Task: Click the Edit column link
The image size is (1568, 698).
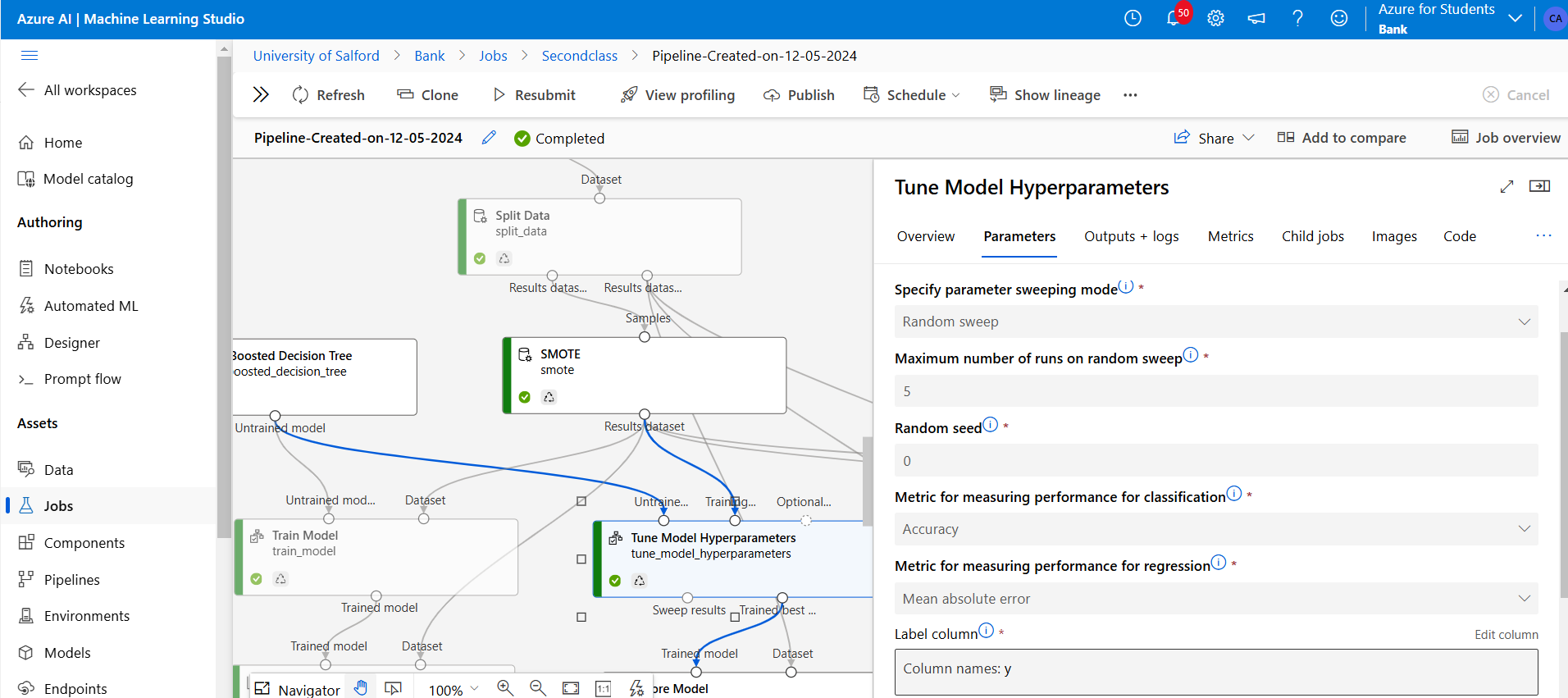Action: 1506,634
